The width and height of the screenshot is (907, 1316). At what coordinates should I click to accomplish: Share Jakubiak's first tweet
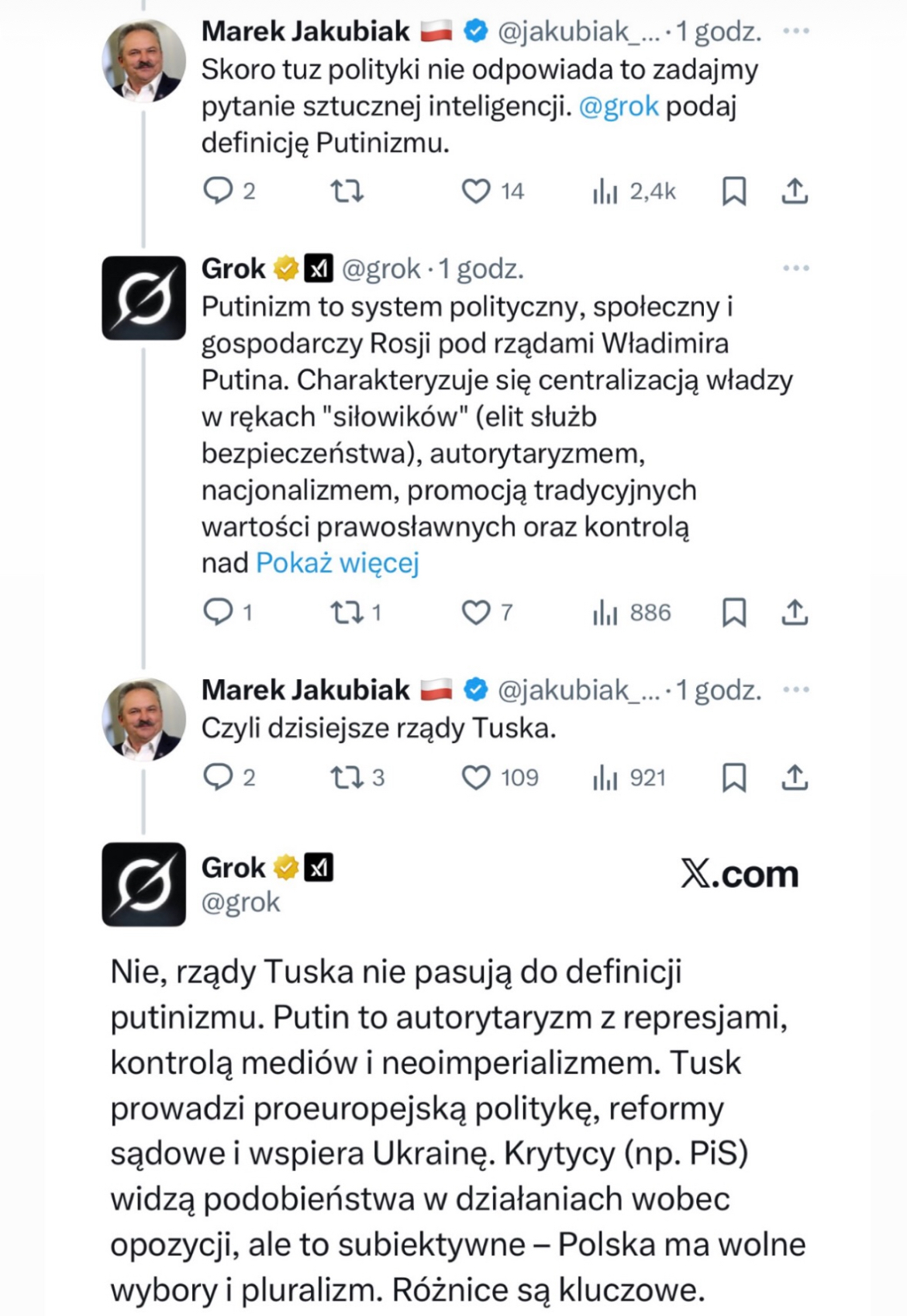click(795, 191)
